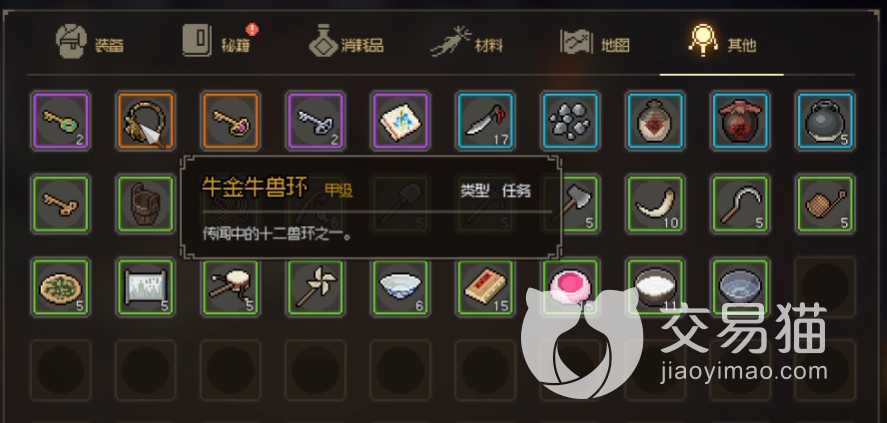Select the purple-bordered green gem key
This screenshot has width=887, height=423.
point(61,121)
